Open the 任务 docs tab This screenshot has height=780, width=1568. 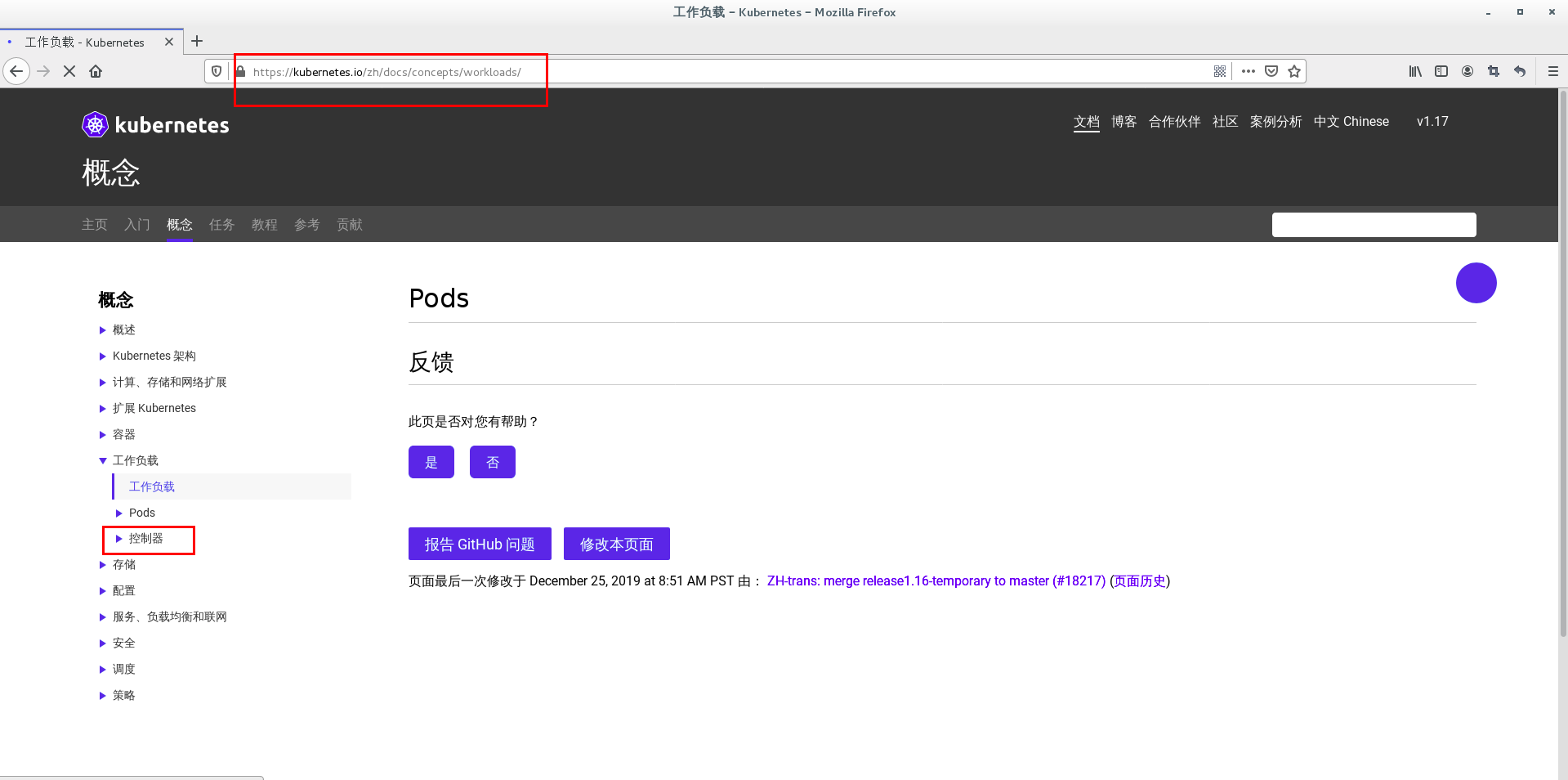tap(222, 224)
